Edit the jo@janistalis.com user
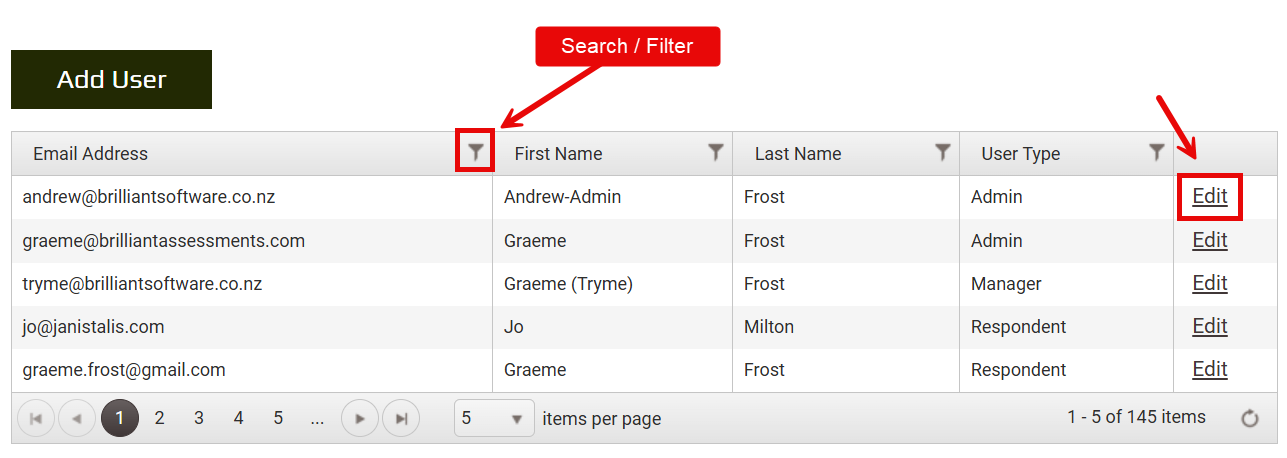The height and width of the screenshot is (458, 1287). tap(1209, 327)
